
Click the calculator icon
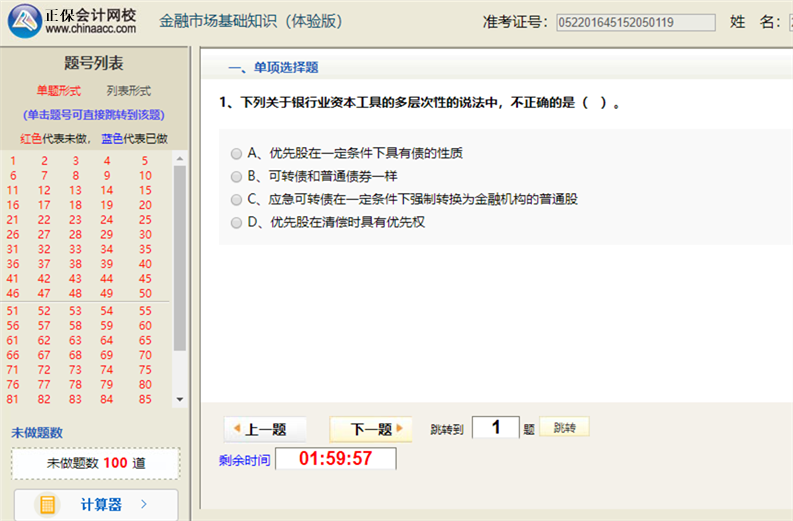[x=47, y=505]
